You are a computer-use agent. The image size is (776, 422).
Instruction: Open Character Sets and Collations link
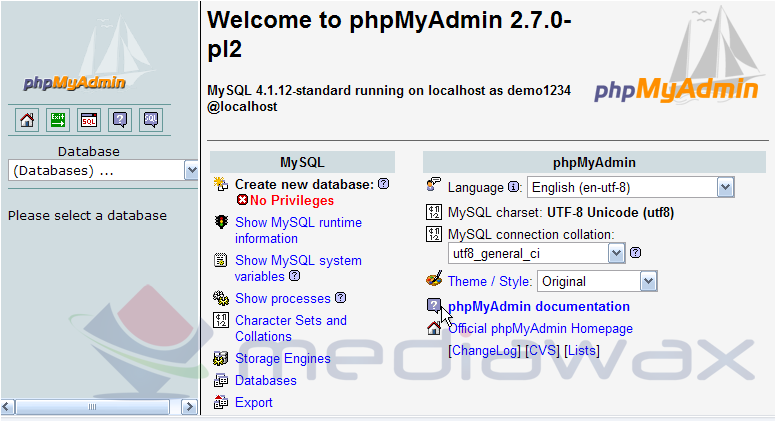click(291, 328)
